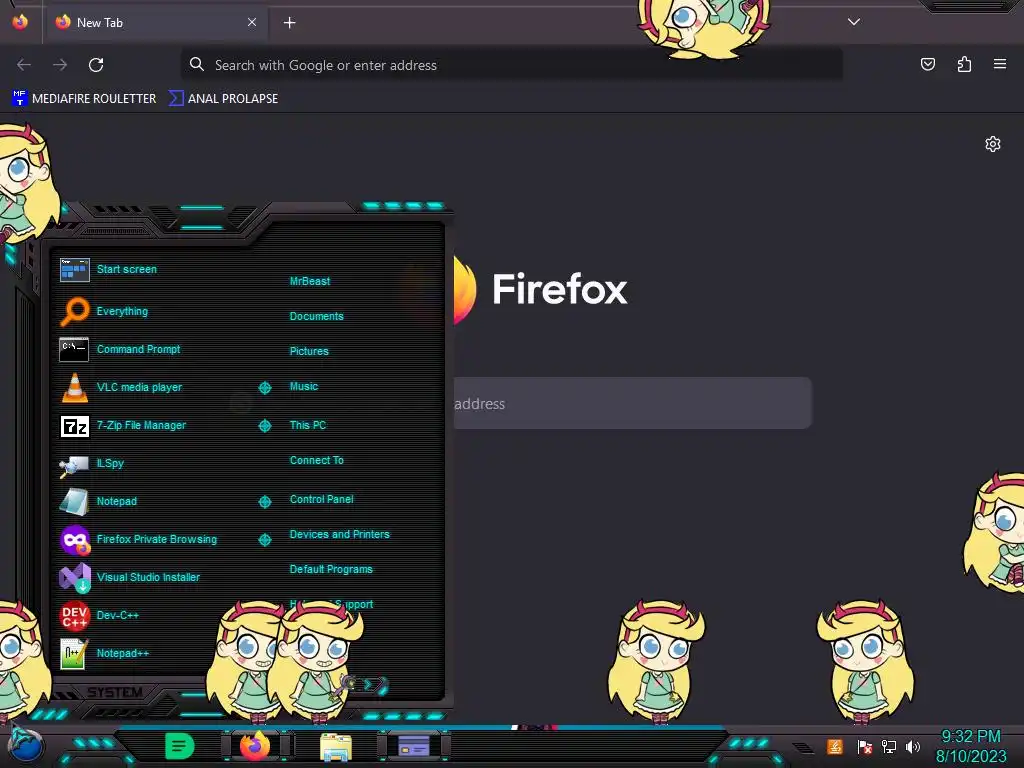Open Notepad icon in start menu

pos(74,502)
